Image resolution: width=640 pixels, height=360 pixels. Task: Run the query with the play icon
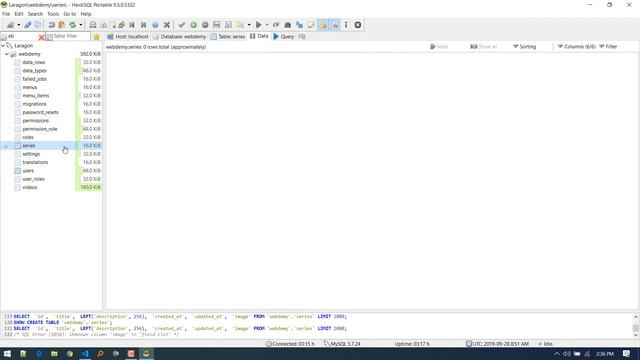[x=258, y=25]
